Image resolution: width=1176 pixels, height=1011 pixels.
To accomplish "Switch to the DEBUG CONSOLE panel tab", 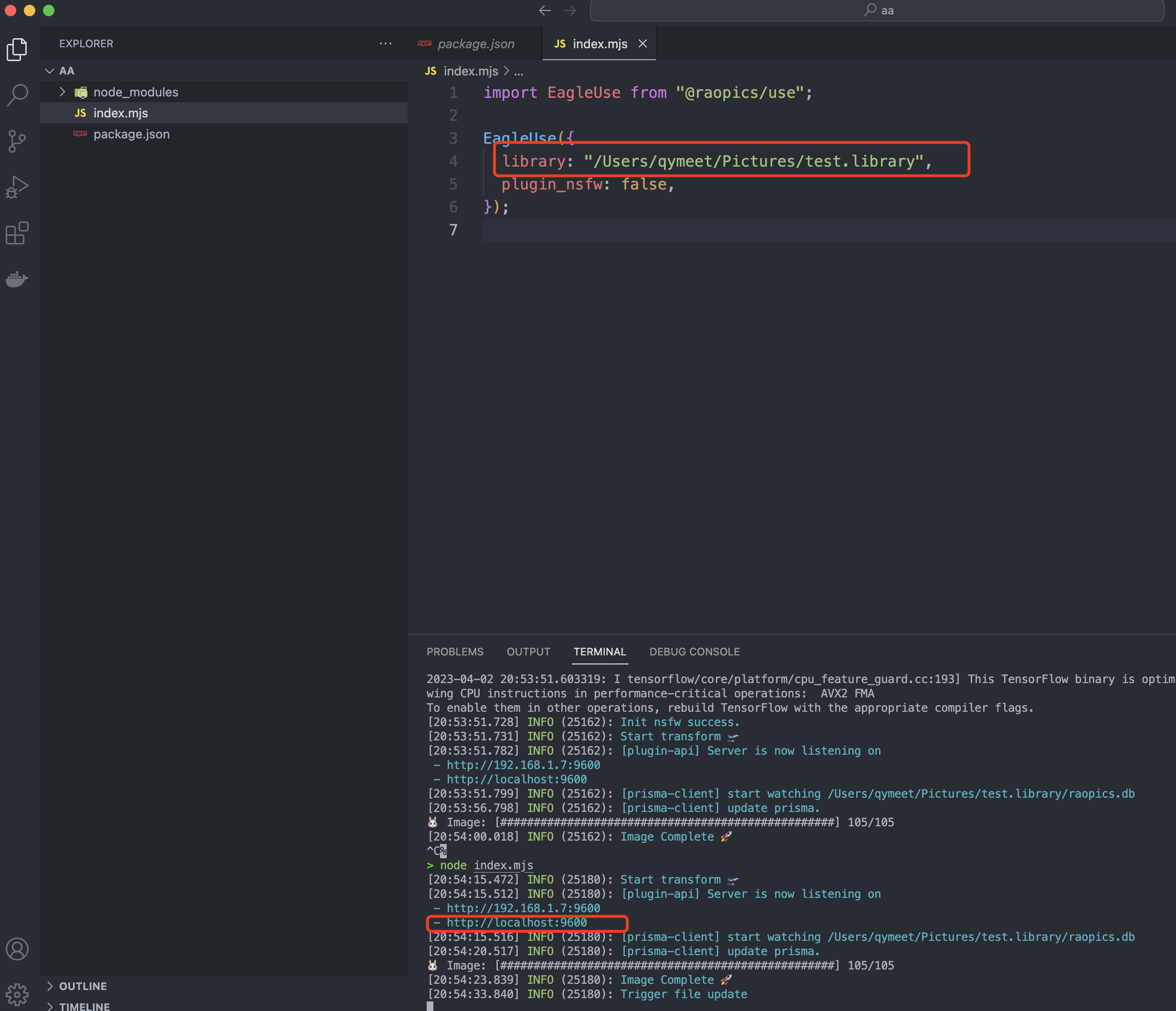I will pos(694,652).
